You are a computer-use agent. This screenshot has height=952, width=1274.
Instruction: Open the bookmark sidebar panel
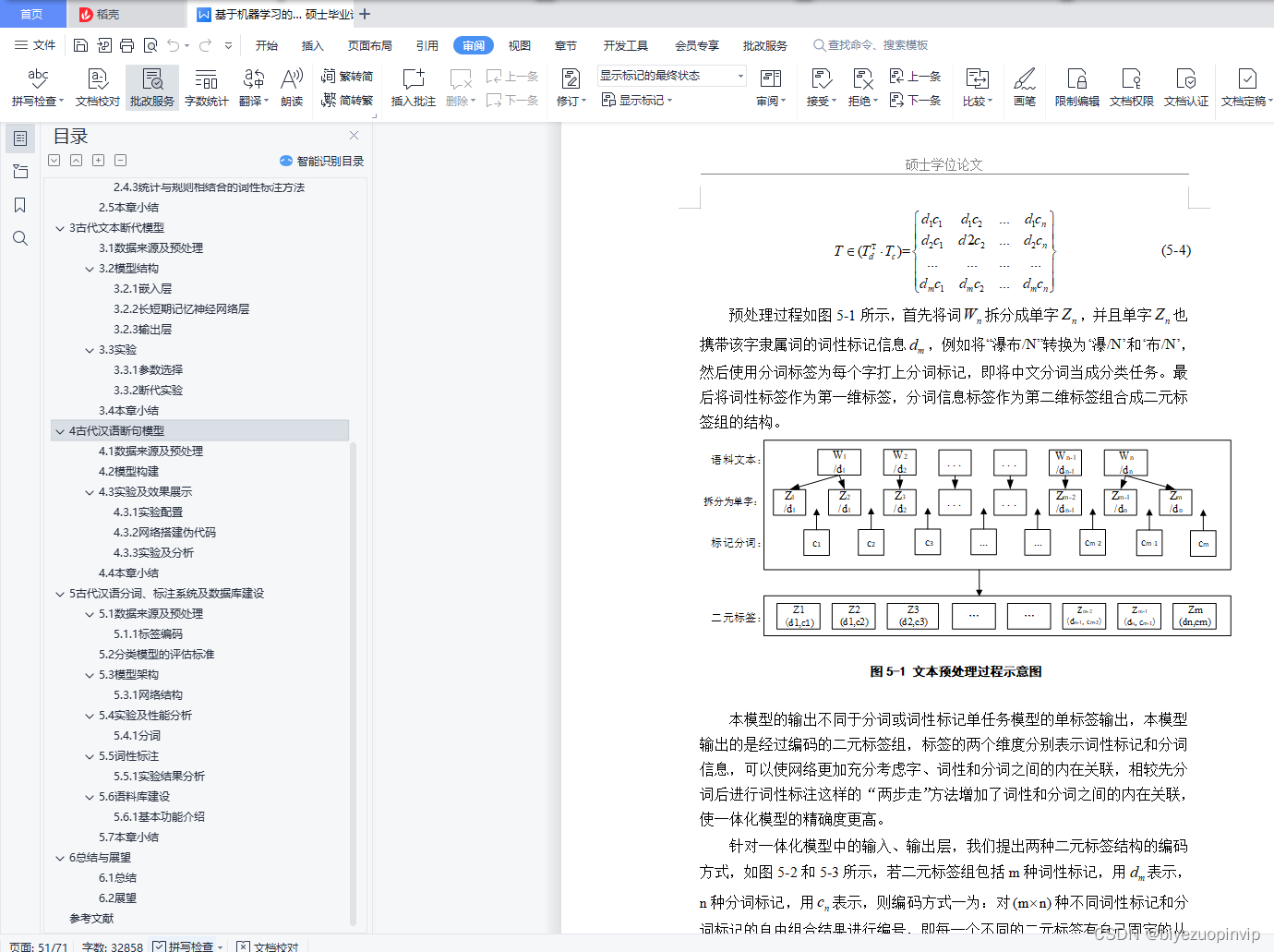click(20, 205)
